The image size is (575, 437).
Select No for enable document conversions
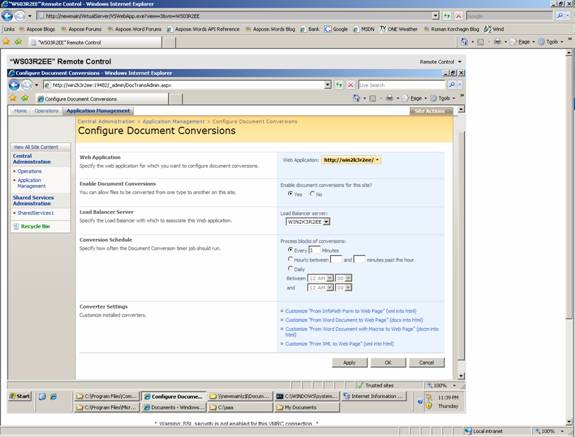312,194
